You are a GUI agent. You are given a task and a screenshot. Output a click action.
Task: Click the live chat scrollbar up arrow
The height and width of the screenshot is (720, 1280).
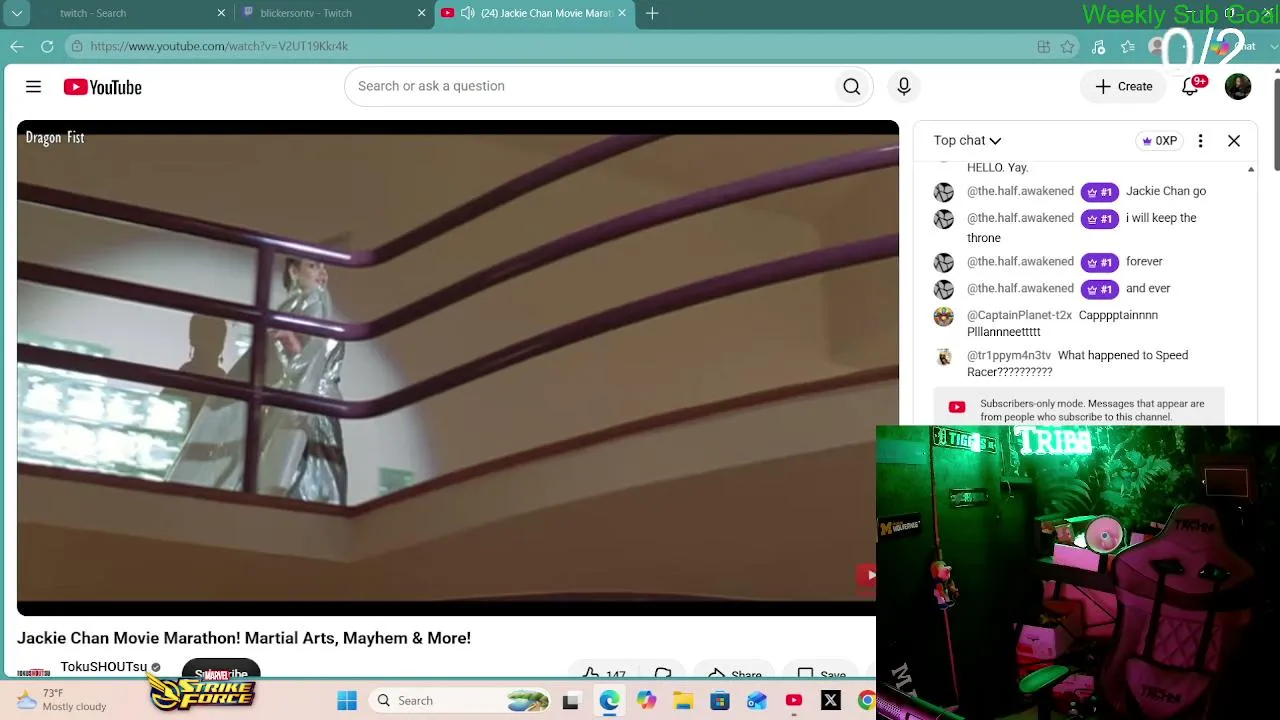(1251, 170)
